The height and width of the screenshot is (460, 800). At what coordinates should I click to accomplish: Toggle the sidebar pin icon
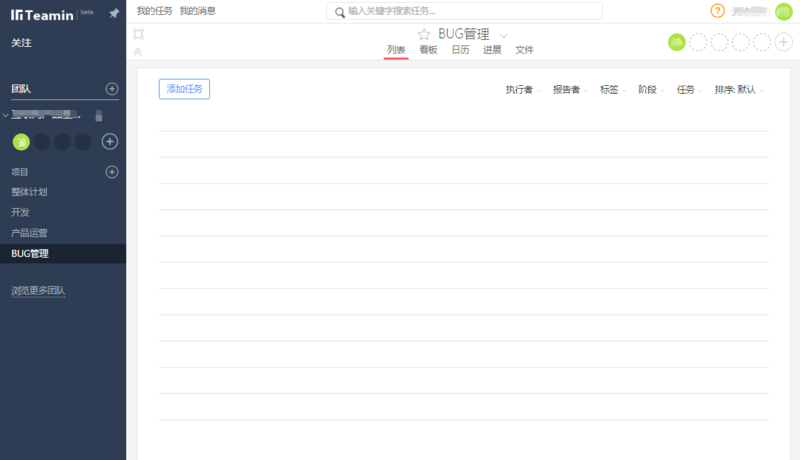coord(114,14)
